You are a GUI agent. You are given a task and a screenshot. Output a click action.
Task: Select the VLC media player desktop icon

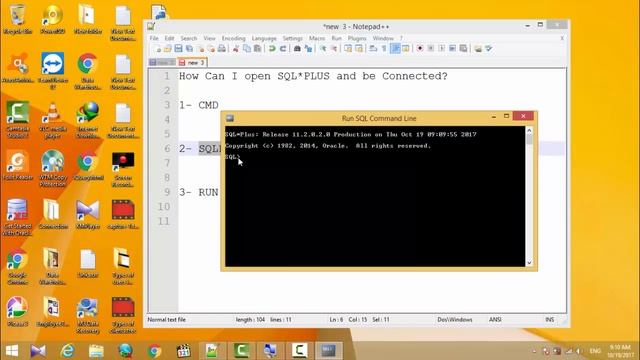[53, 120]
